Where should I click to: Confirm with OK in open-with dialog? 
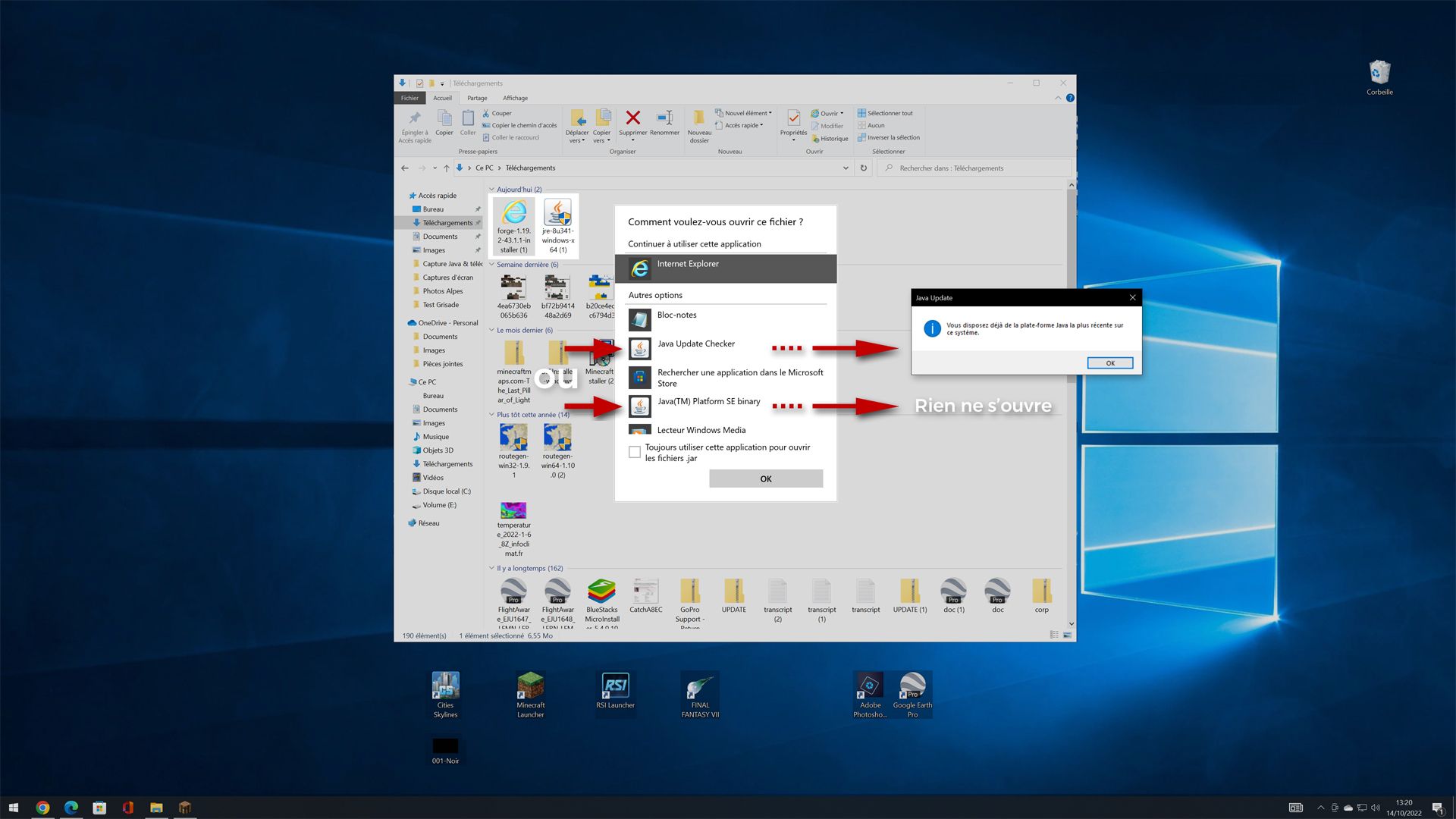765,479
